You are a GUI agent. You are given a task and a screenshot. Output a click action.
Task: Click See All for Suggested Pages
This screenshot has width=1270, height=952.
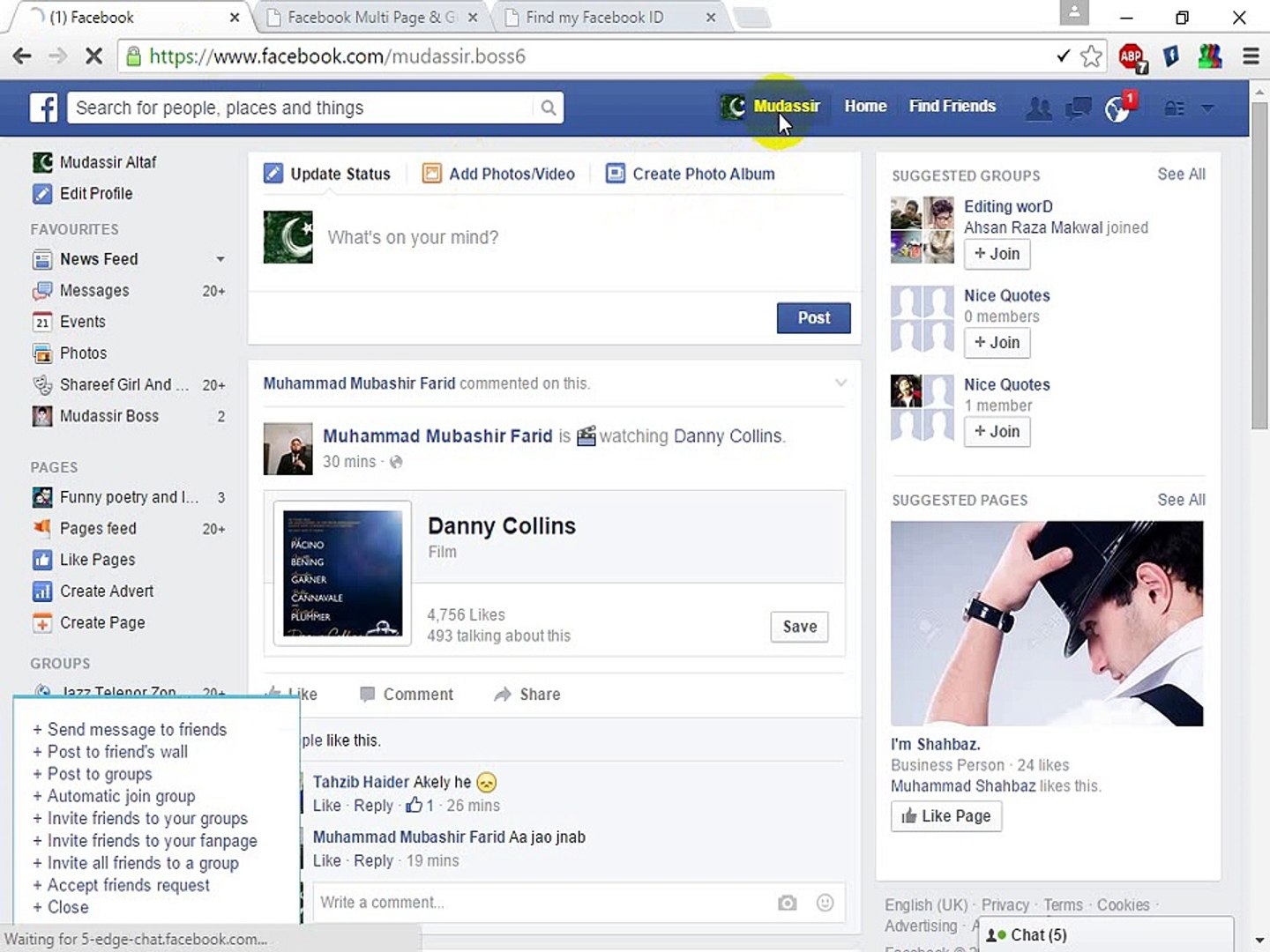coord(1181,500)
